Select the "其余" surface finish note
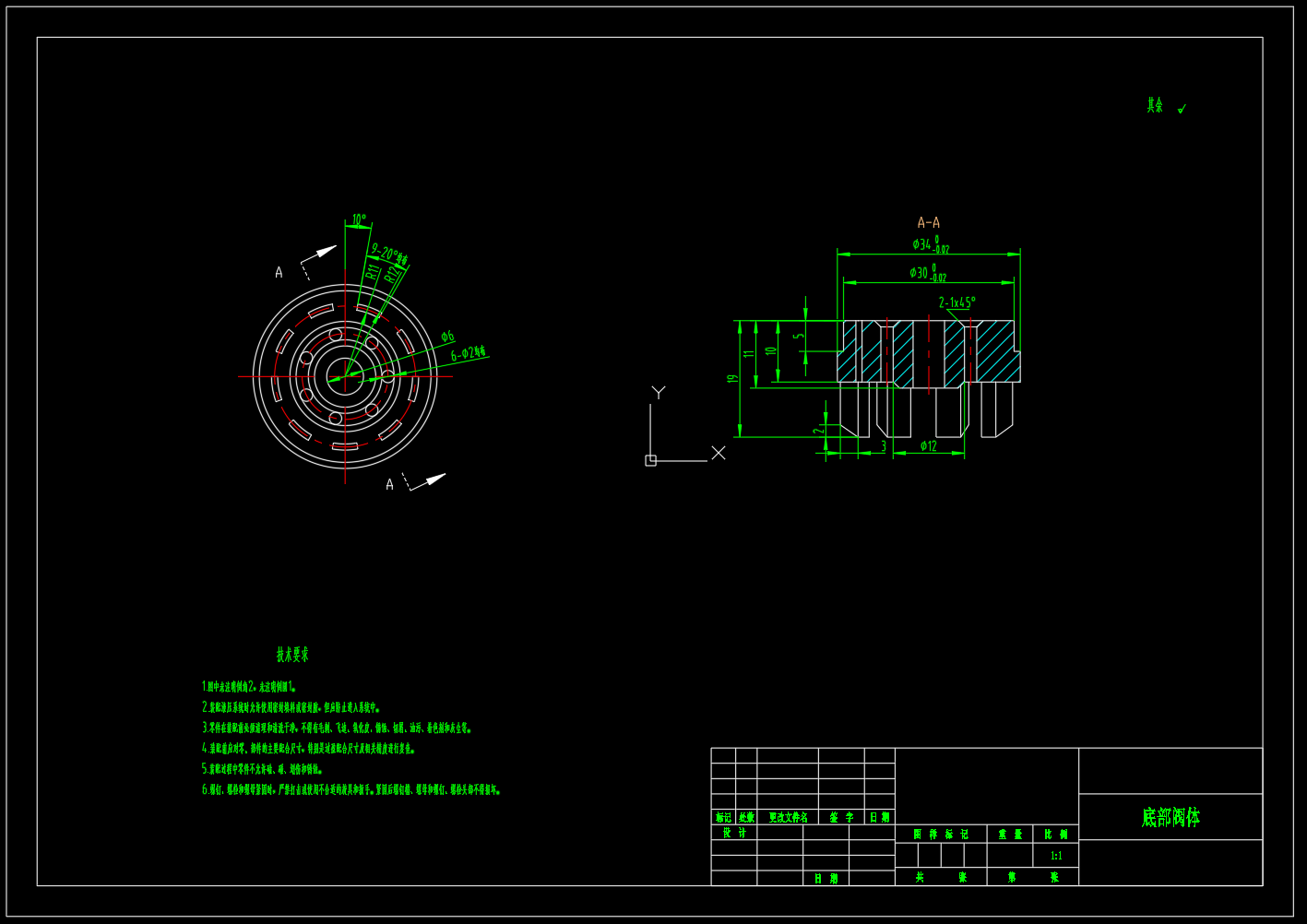This screenshot has width=1307, height=924. point(1155,106)
